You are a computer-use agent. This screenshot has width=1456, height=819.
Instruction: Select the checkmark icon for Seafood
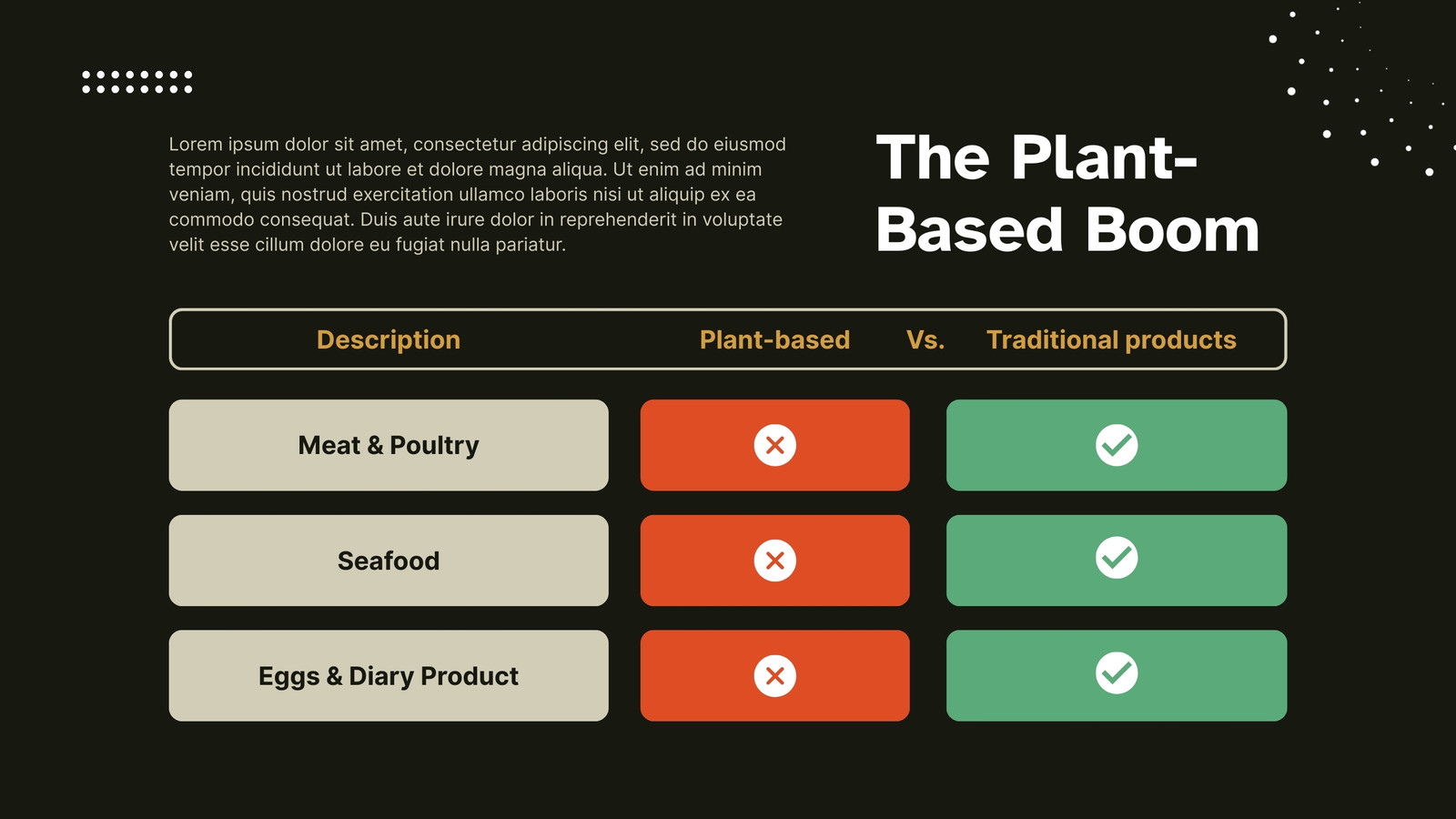(x=1117, y=558)
